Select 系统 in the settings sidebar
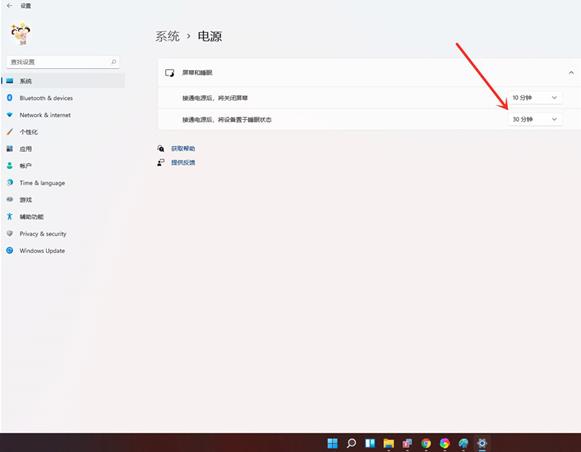 click(63, 81)
